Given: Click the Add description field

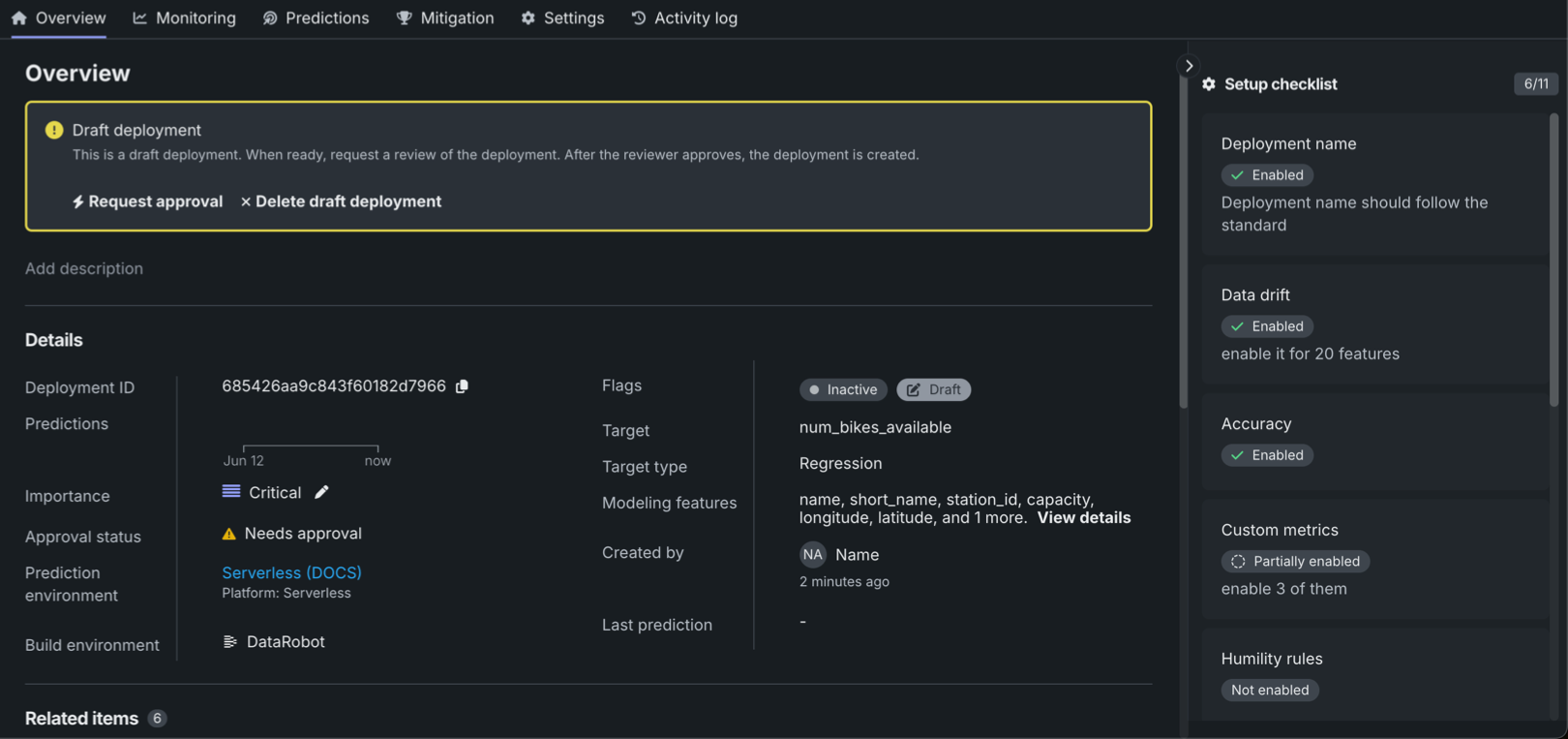Looking at the screenshot, I should (84, 268).
